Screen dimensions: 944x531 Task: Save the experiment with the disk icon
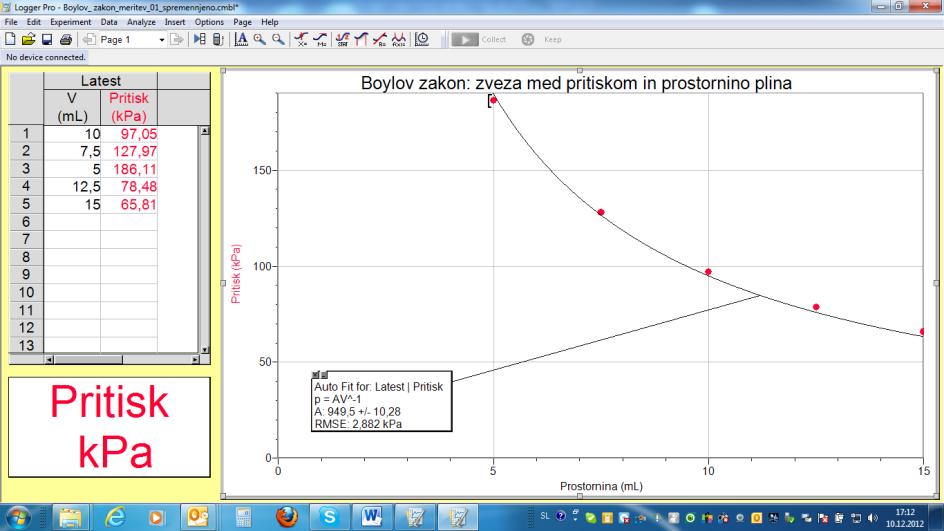pyautogui.click(x=46, y=39)
